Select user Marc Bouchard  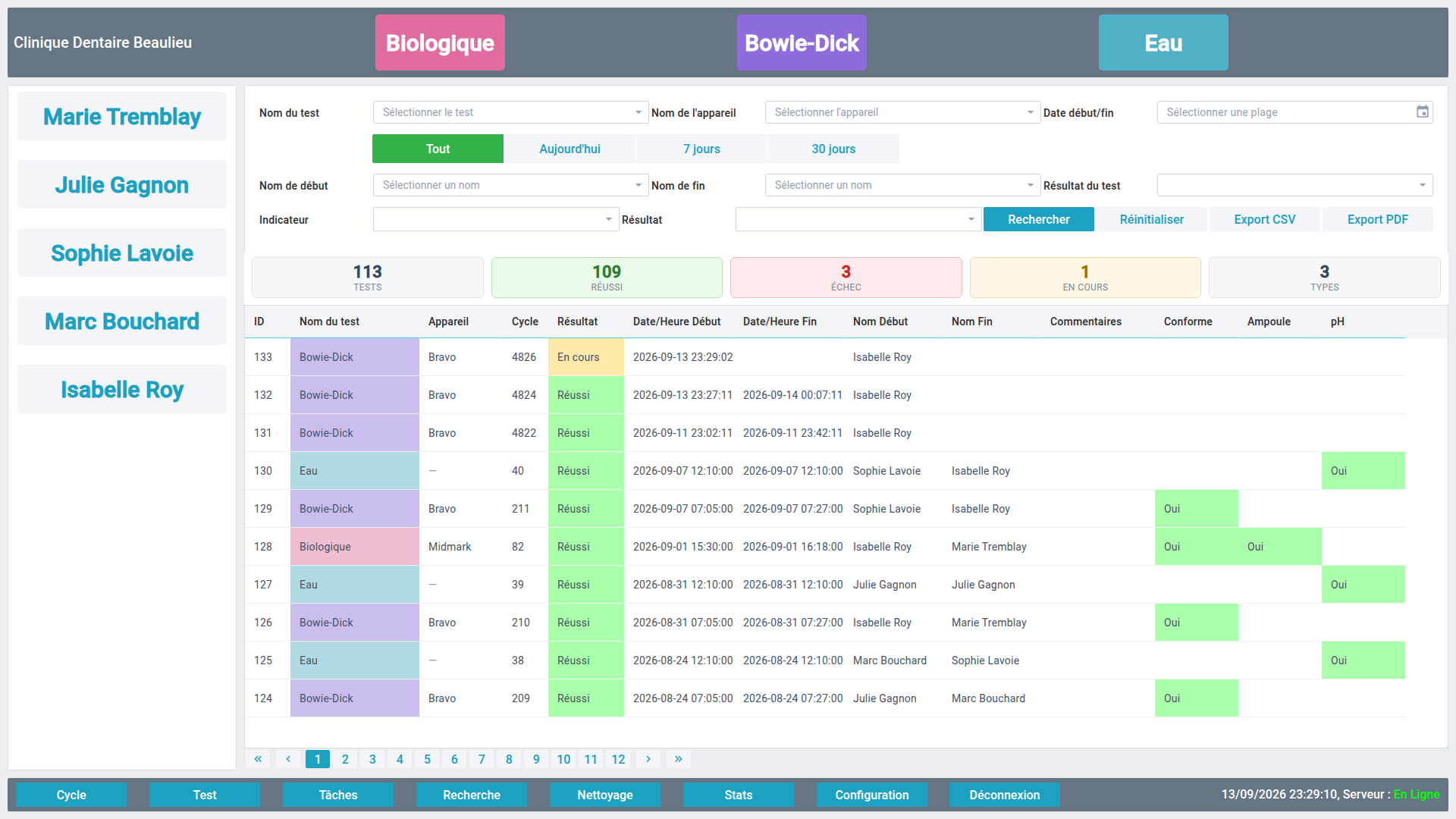(122, 321)
